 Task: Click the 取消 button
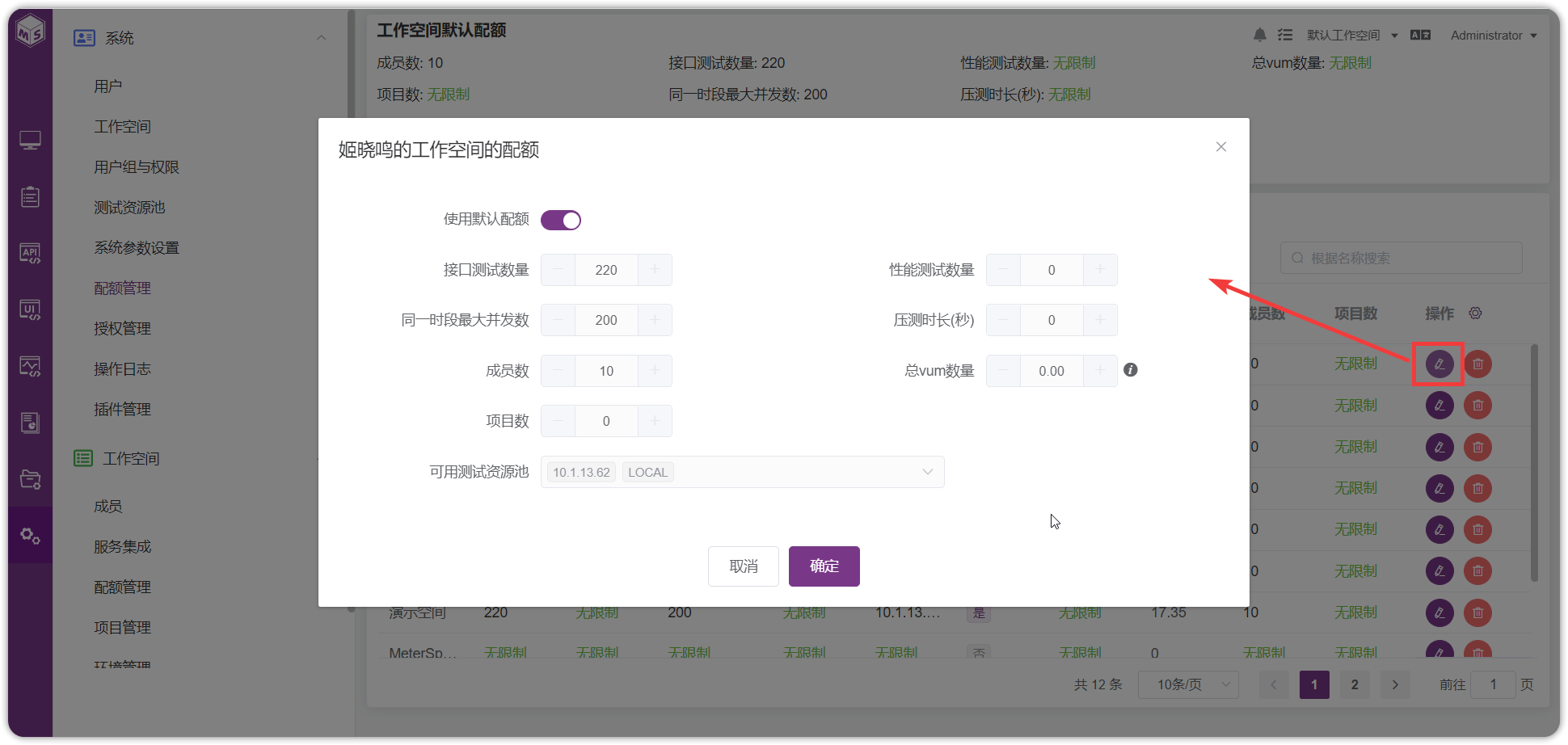pyautogui.click(x=744, y=566)
